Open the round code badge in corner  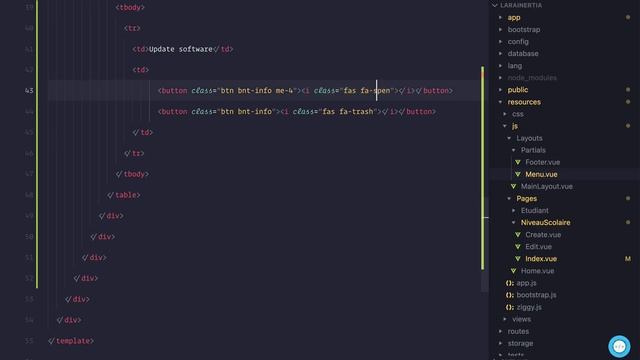coord(619,347)
